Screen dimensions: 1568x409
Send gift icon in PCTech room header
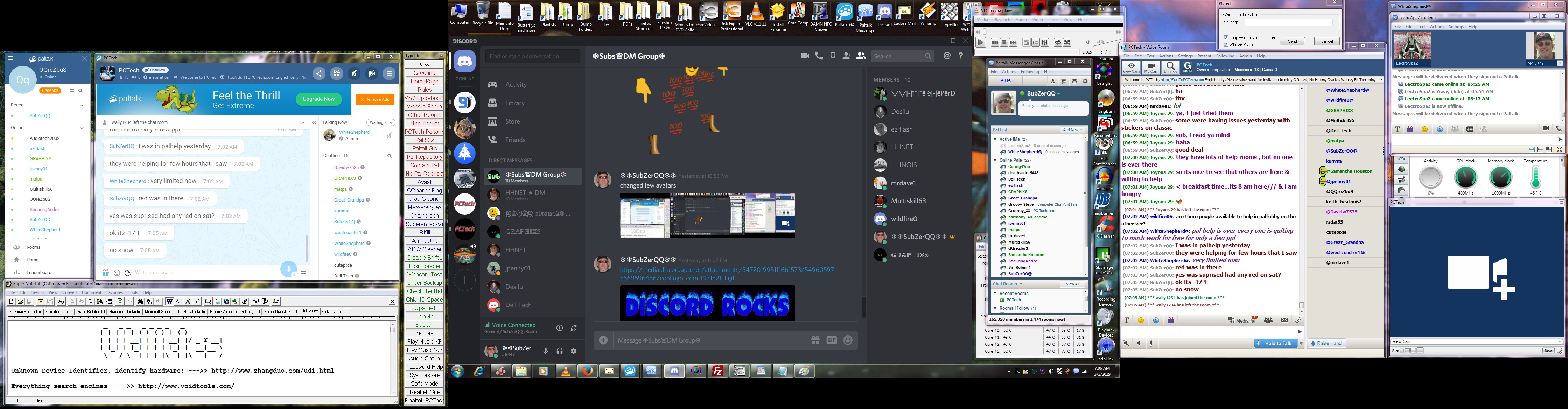337,73
